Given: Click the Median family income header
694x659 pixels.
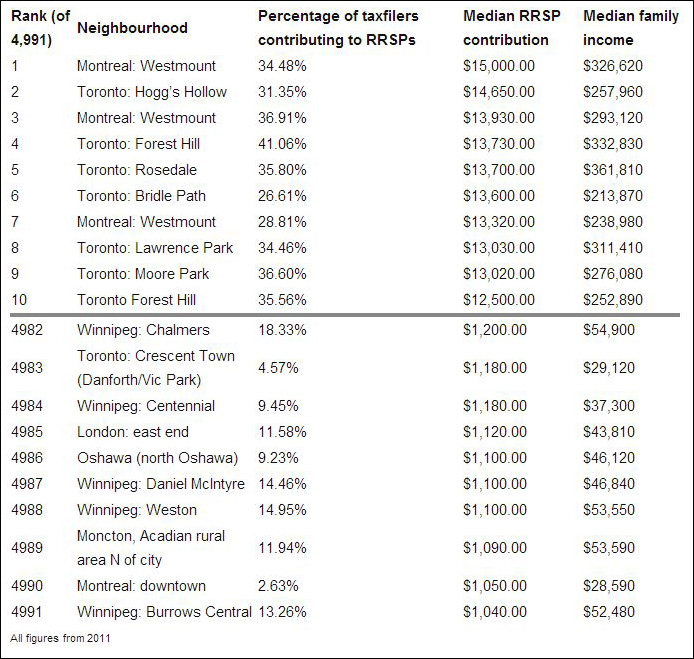Looking at the screenshot, I should click(631, 28).
